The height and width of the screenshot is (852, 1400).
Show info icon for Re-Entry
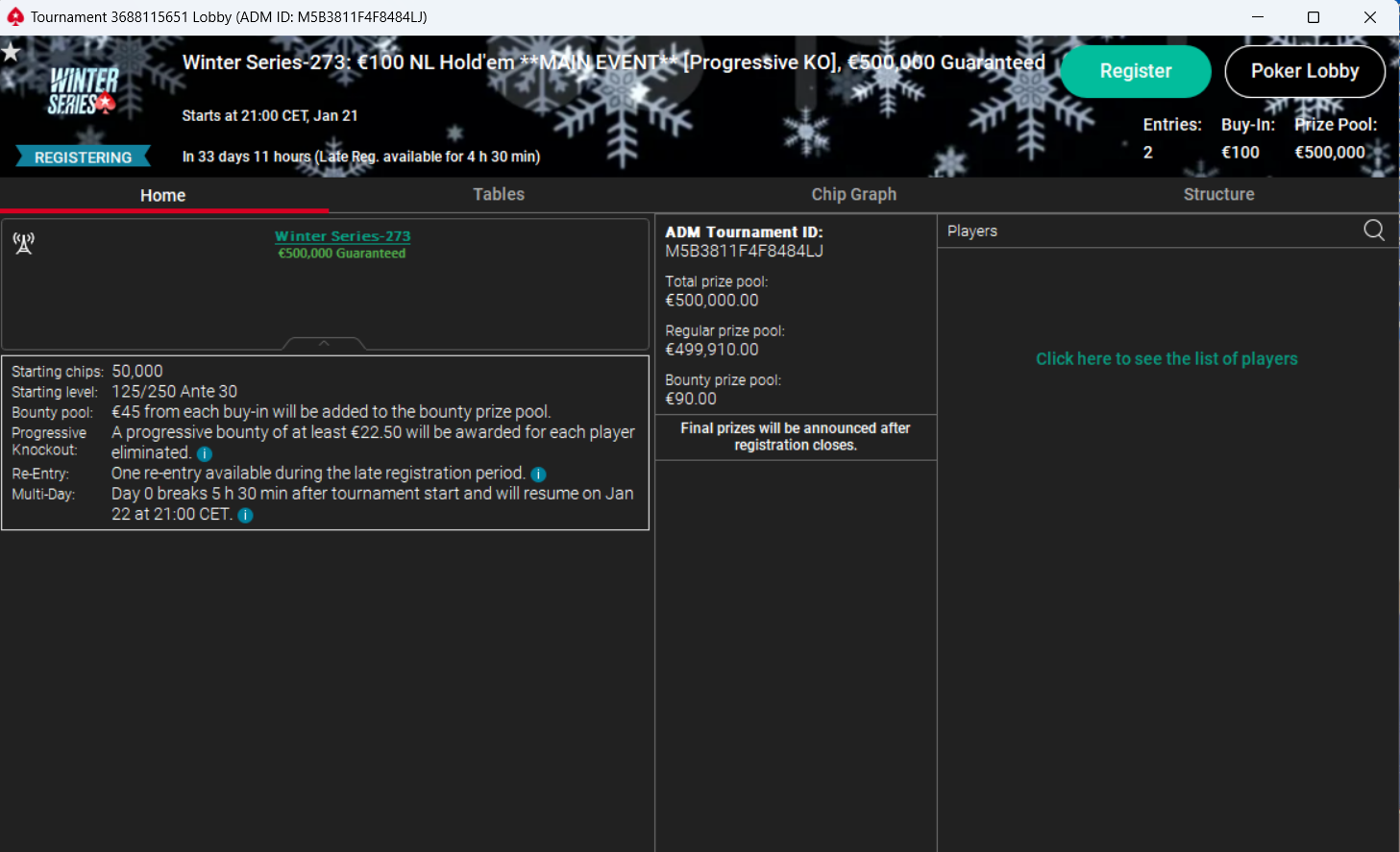538,475
